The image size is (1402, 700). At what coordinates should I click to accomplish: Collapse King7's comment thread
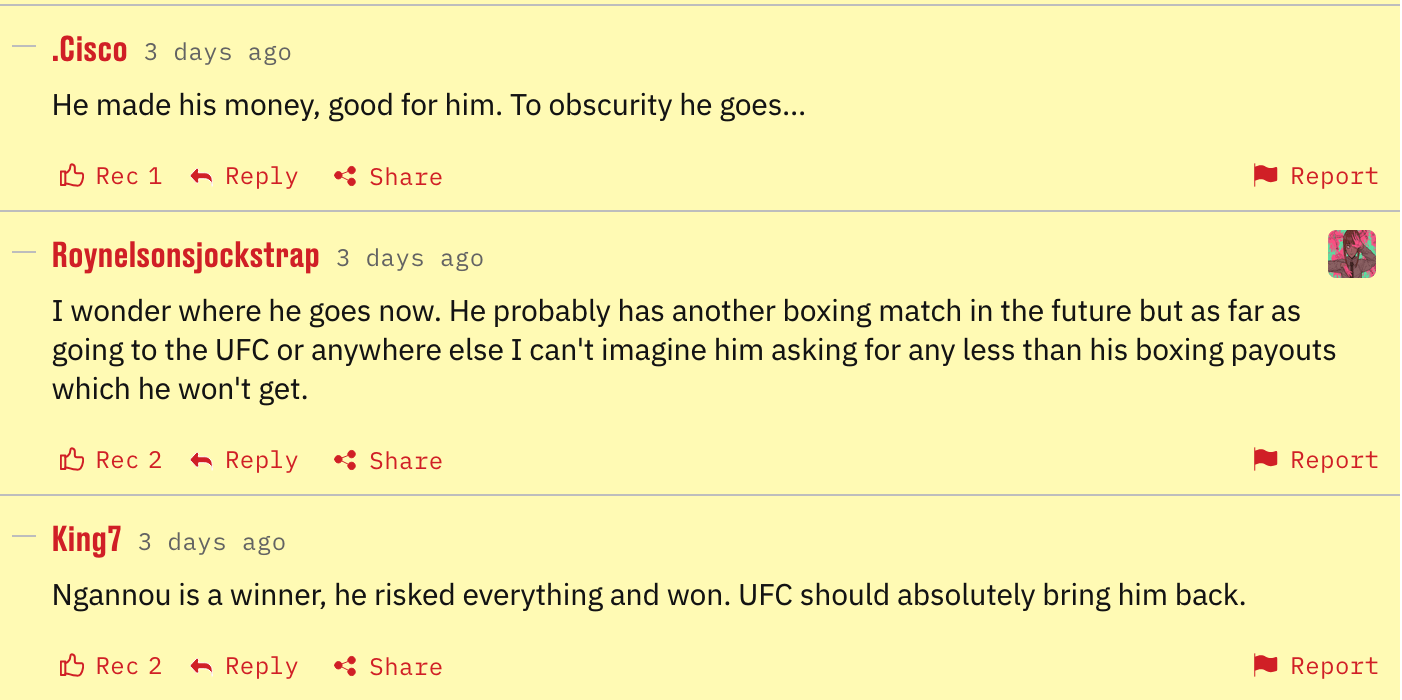pyautogui.click(x=23, y=536)
